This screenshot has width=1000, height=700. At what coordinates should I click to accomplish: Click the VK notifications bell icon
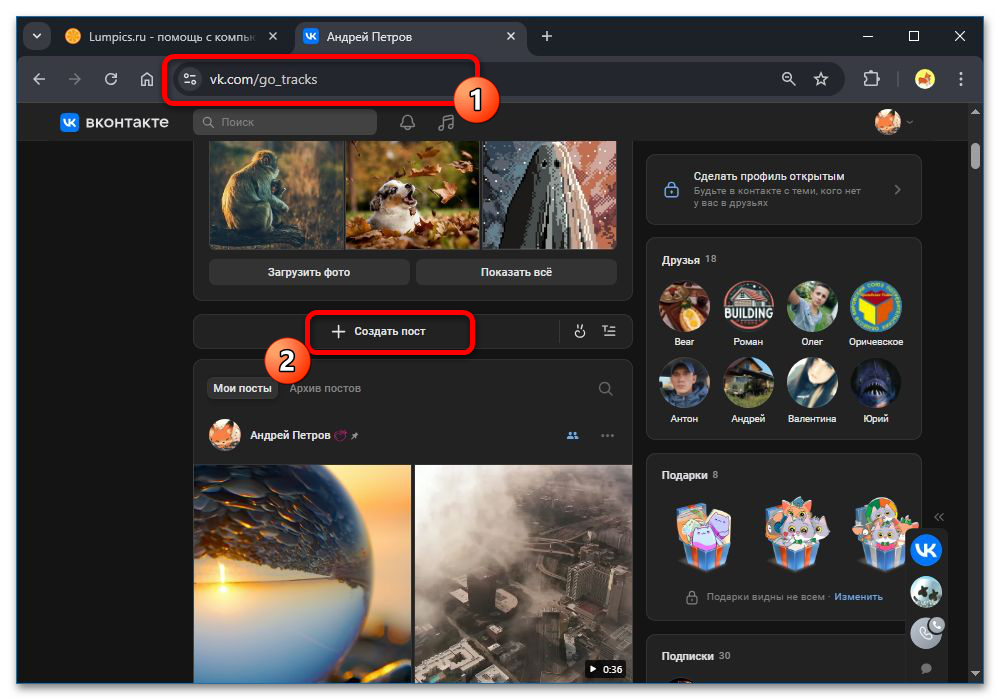tap(407, 122)
